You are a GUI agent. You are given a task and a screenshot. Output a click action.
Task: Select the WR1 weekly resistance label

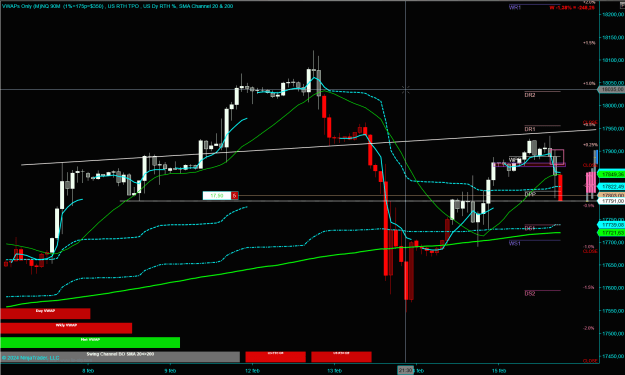[x=515, y=7]
